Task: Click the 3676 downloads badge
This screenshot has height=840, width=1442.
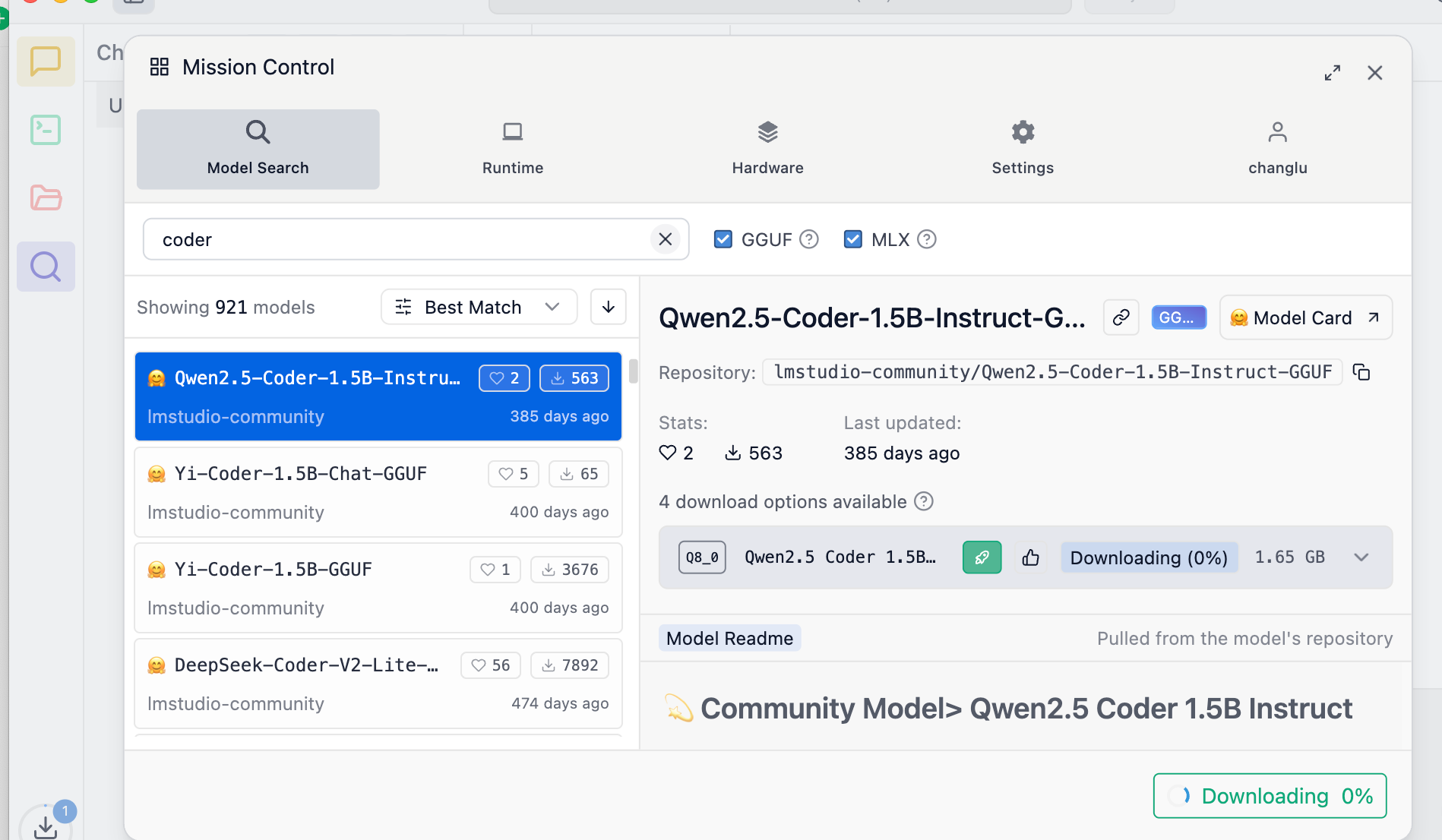Action: point(570,570)
